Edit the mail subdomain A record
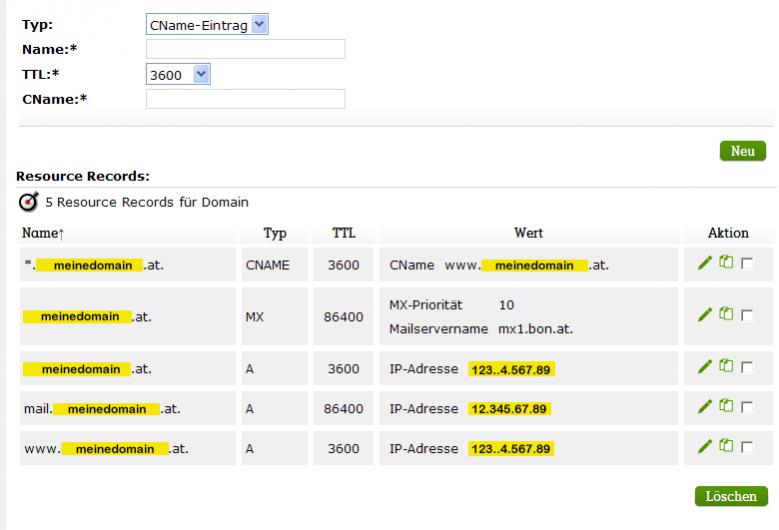779x530 pixels. (x=704, y=406)
